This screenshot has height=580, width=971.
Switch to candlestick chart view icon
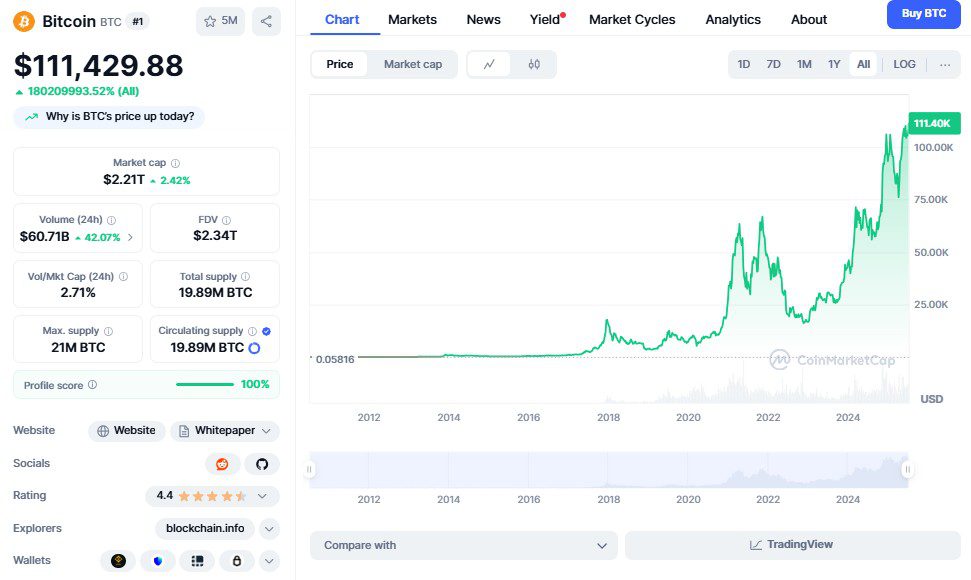pyautogui.click(x=534, y=64)
